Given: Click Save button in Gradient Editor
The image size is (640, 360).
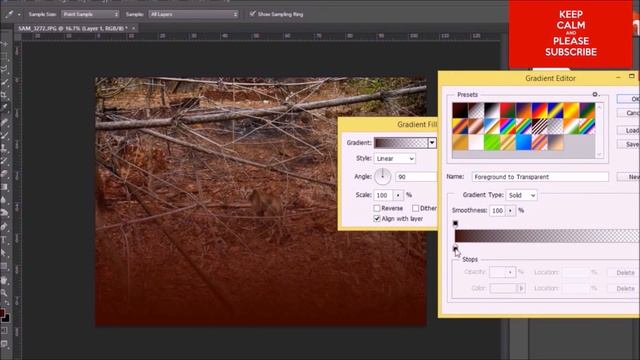Looking at the screenshot, I should (629, 144).
